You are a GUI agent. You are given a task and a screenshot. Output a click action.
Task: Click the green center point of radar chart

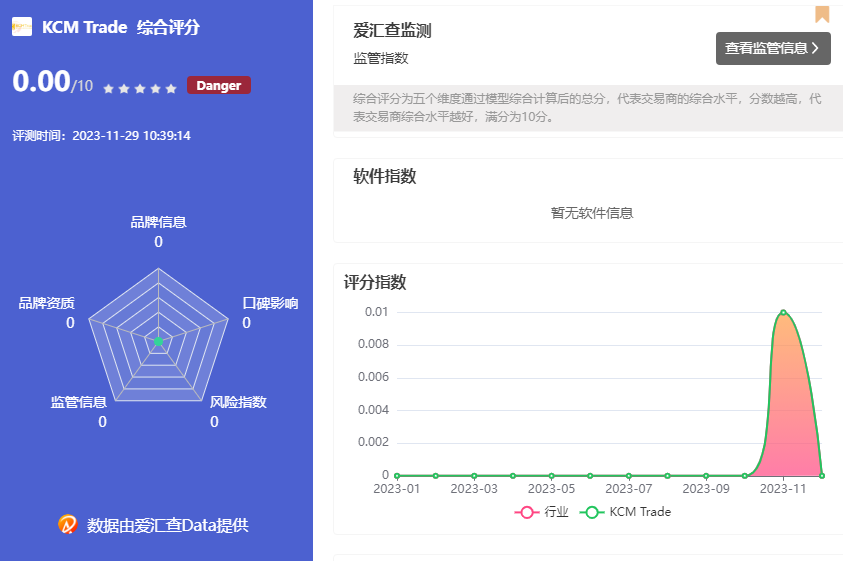click(x=158, y=342)
